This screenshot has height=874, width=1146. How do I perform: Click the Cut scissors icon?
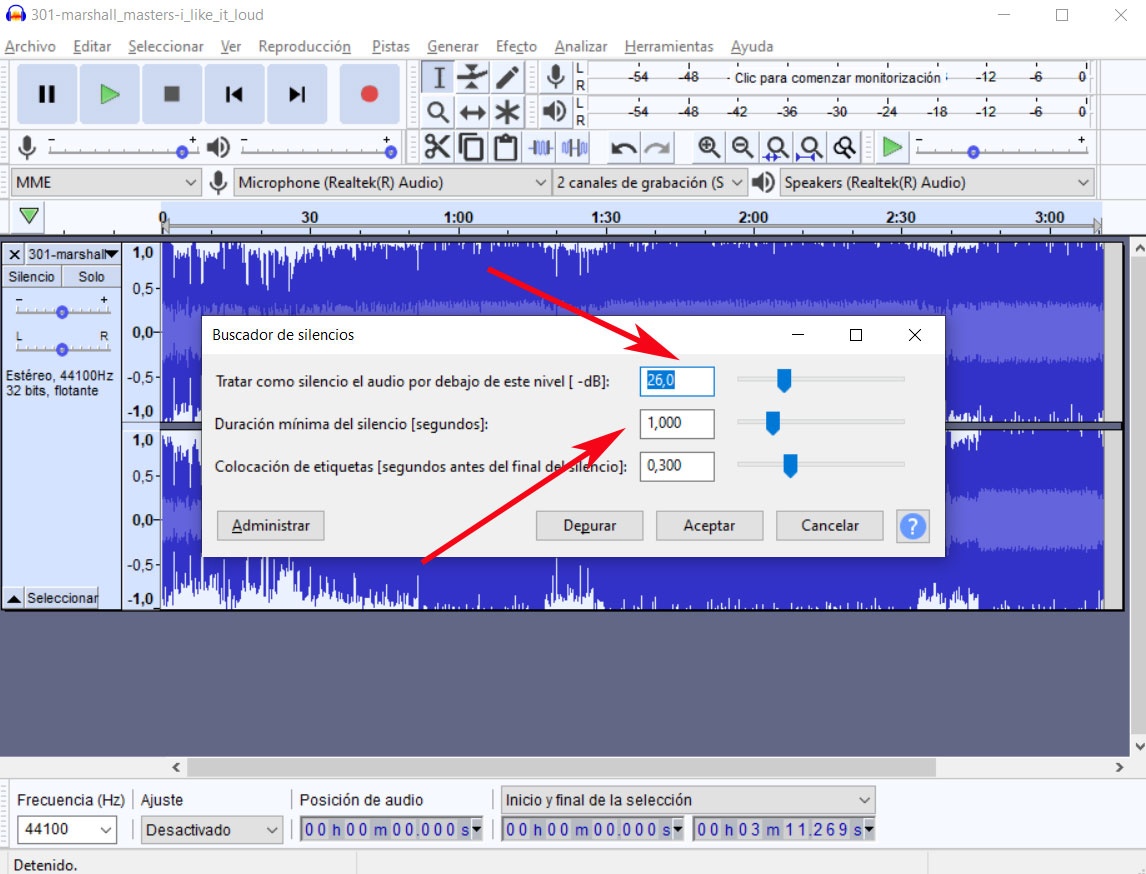point(437,148)
